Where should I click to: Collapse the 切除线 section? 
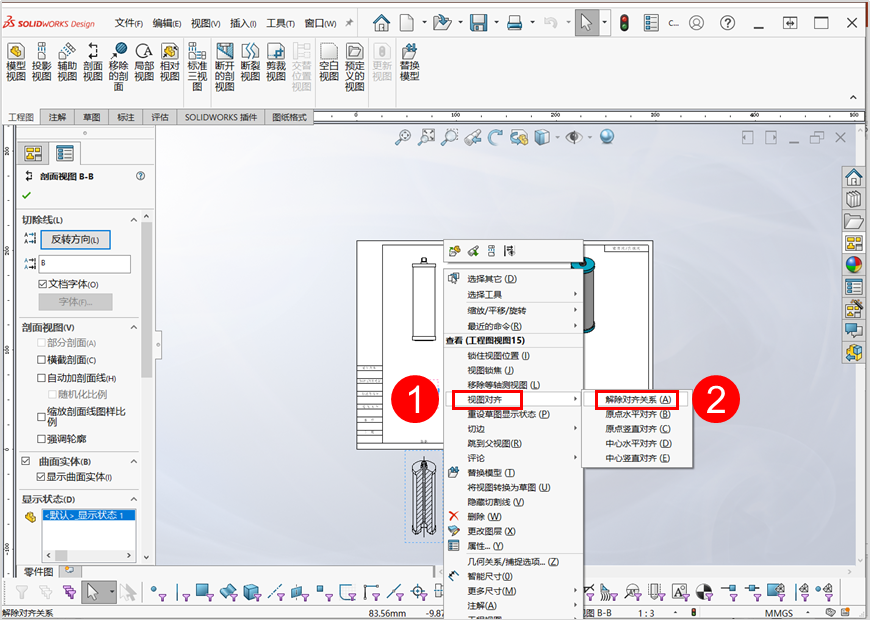(x=134, y=220)
